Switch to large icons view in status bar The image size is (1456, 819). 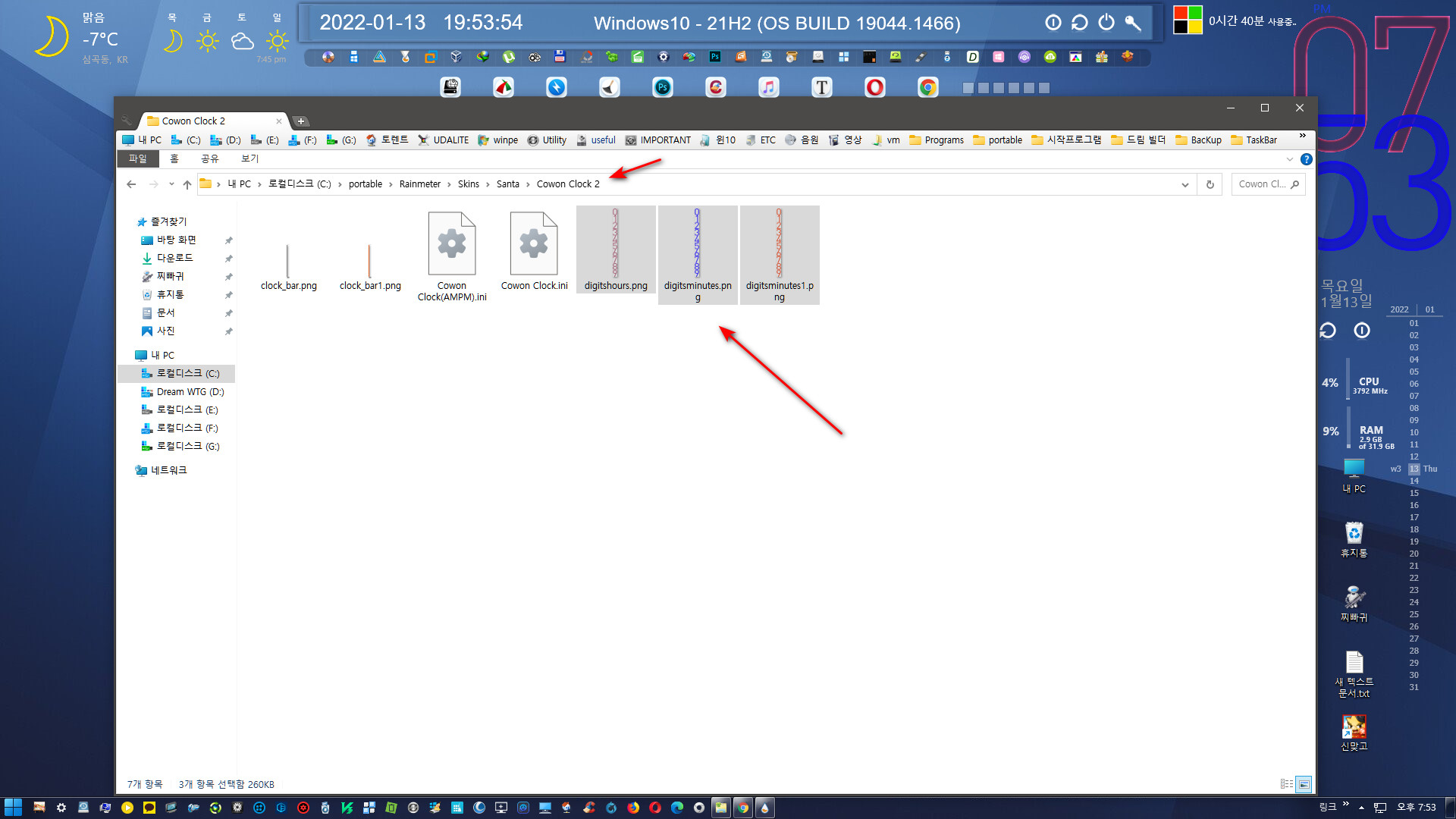pyautogui.click(x=1304, y=784)
